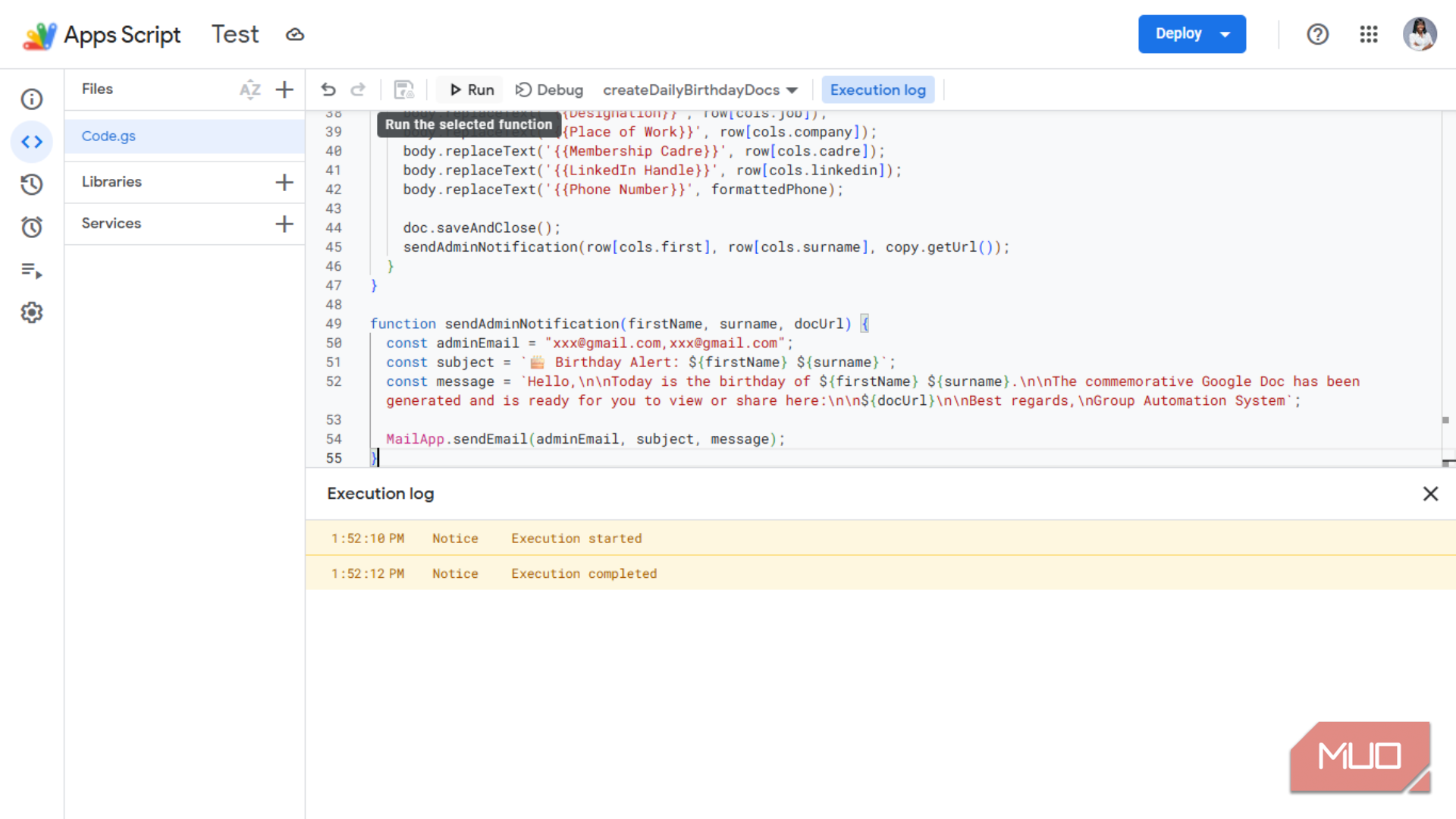Click the editor vertical scrollbar marker
The width and height of the screenshot is (1456, 819).
(1445, 420)
